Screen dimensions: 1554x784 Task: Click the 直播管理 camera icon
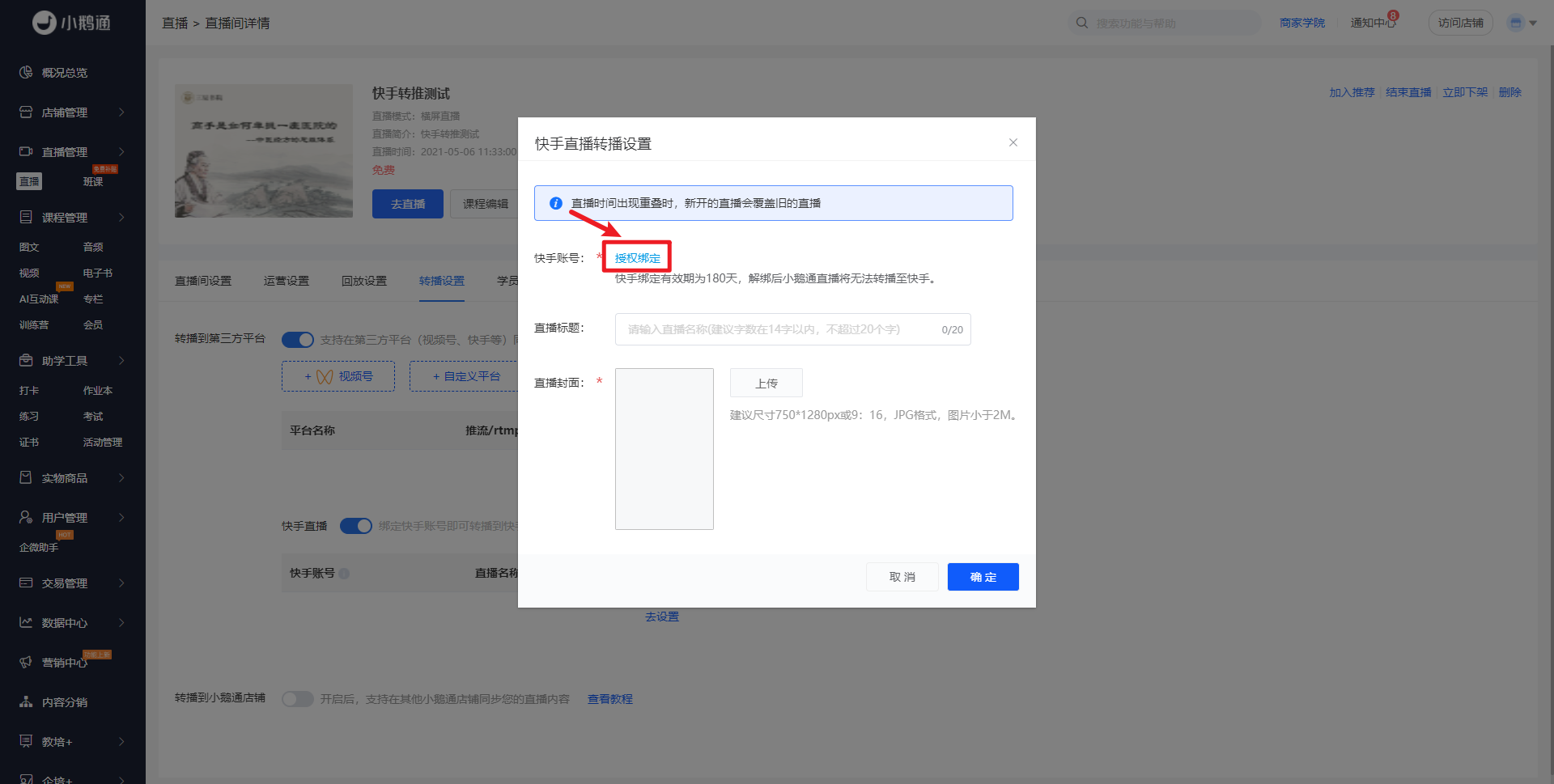pos(26,152)
